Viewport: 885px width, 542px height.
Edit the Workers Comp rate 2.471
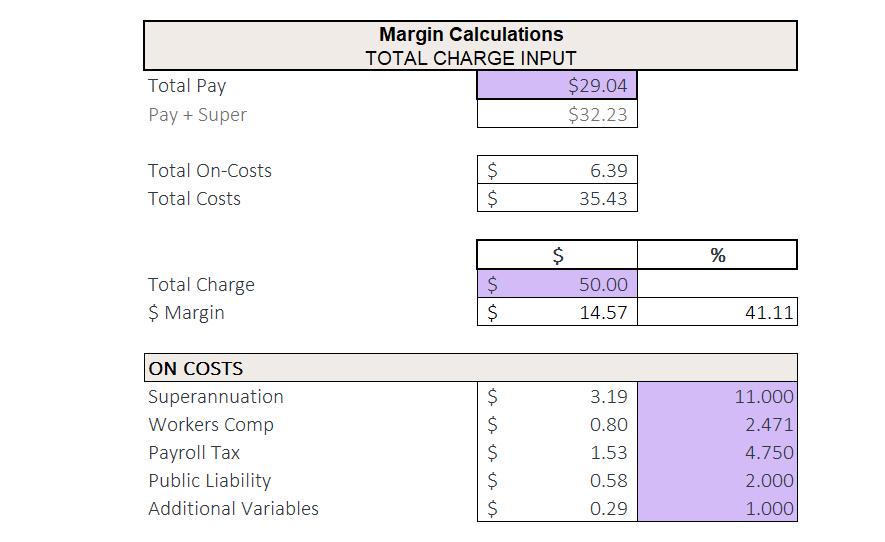716,424
